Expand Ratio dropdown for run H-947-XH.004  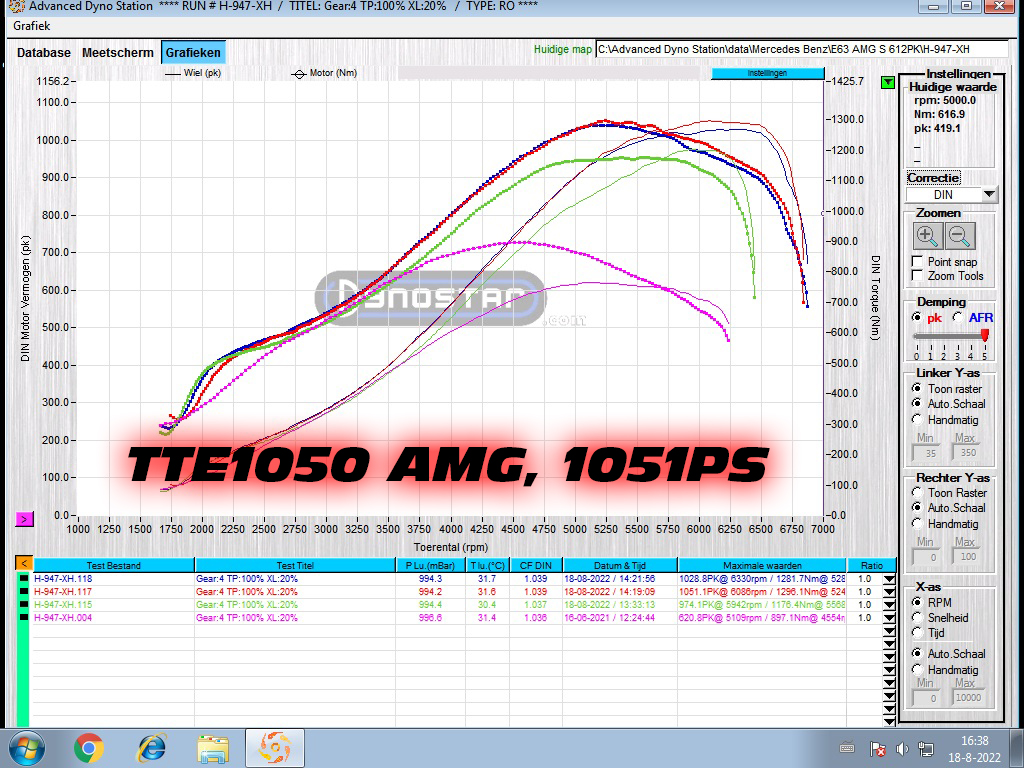[x=889, y=617]
